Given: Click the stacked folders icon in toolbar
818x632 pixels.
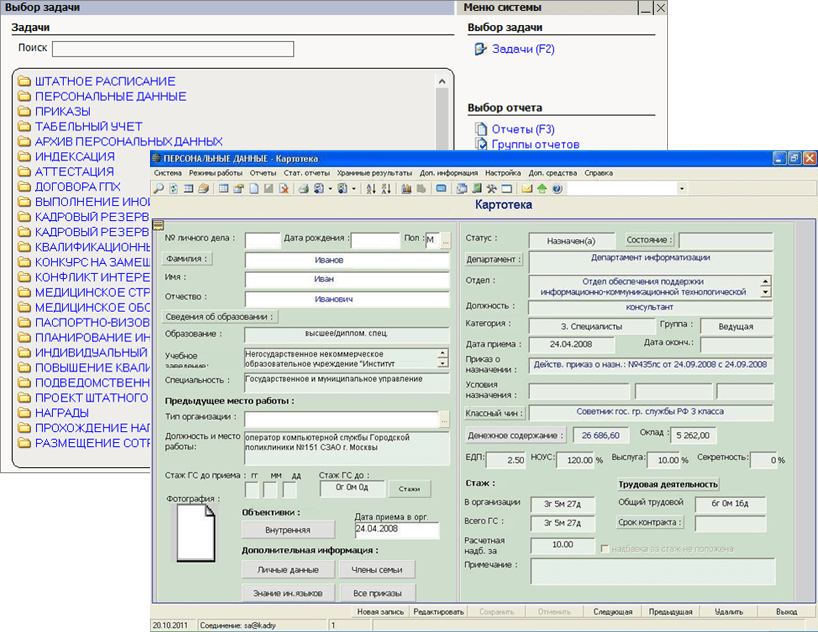Looking at the screenshot, I should [x=203, y=188].
